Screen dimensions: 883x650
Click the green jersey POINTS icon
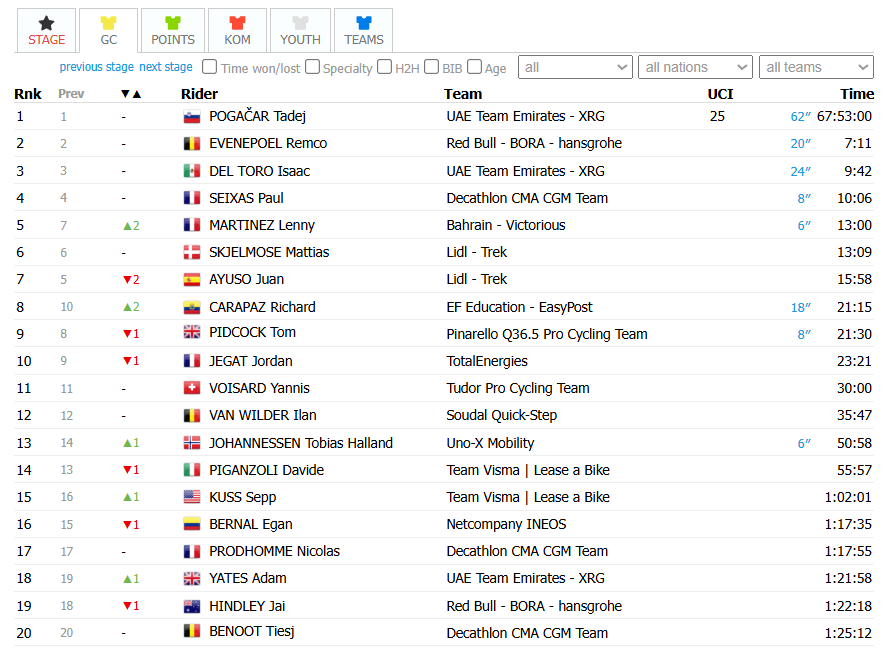(x=173, y=23)
